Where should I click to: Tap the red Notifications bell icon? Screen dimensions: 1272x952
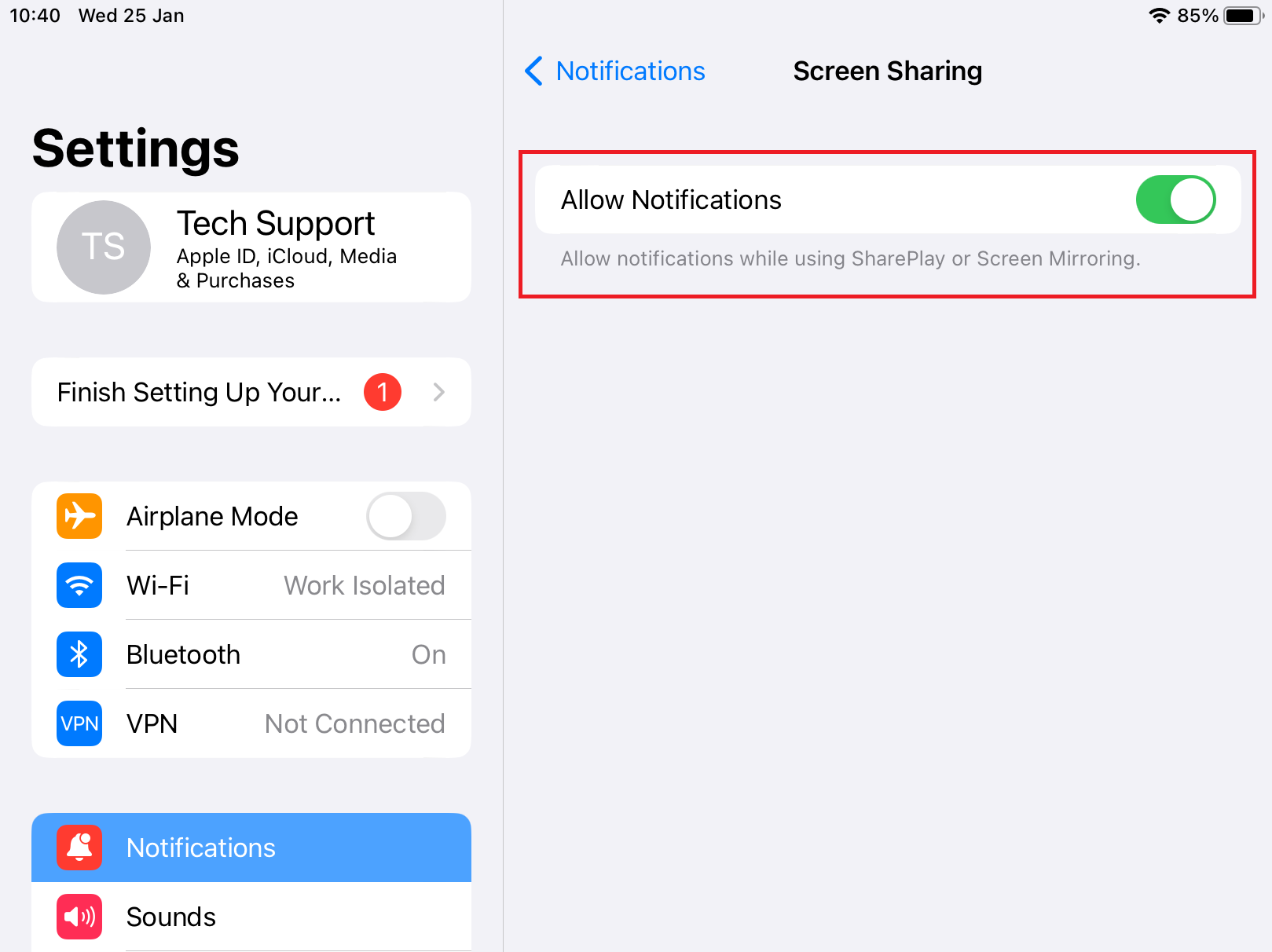79,848
